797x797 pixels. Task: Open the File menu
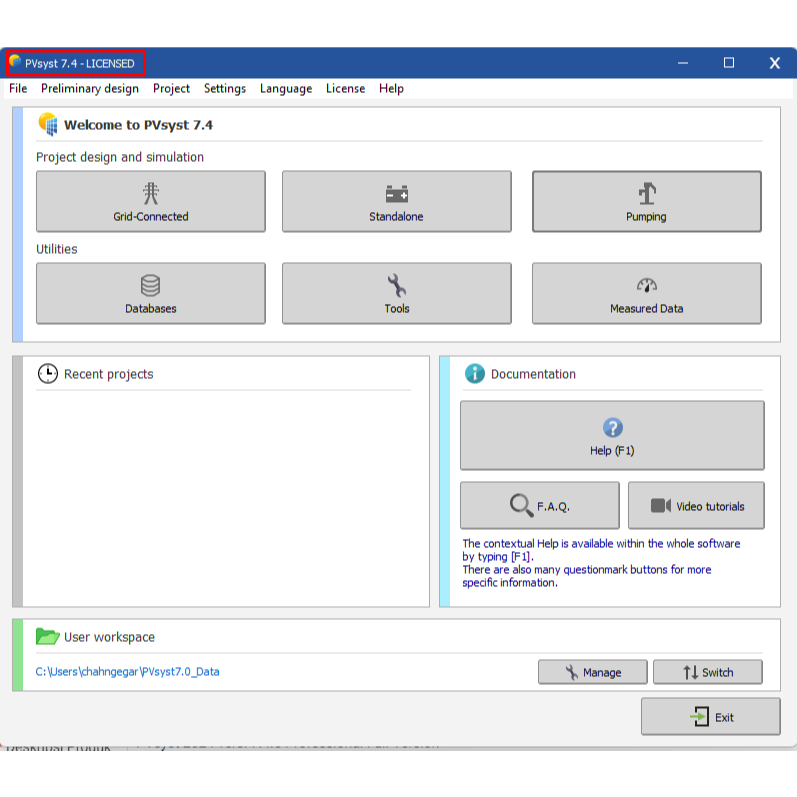pos(18,88)
